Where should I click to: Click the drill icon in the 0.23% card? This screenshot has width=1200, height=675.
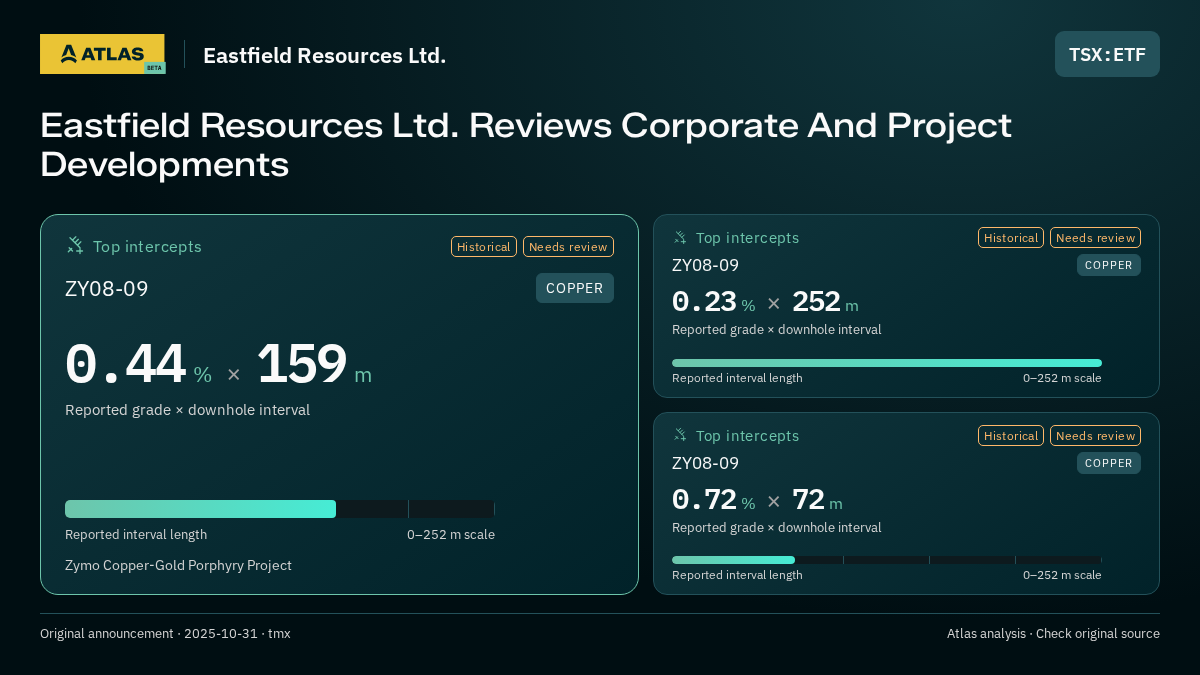click(680, 237)
